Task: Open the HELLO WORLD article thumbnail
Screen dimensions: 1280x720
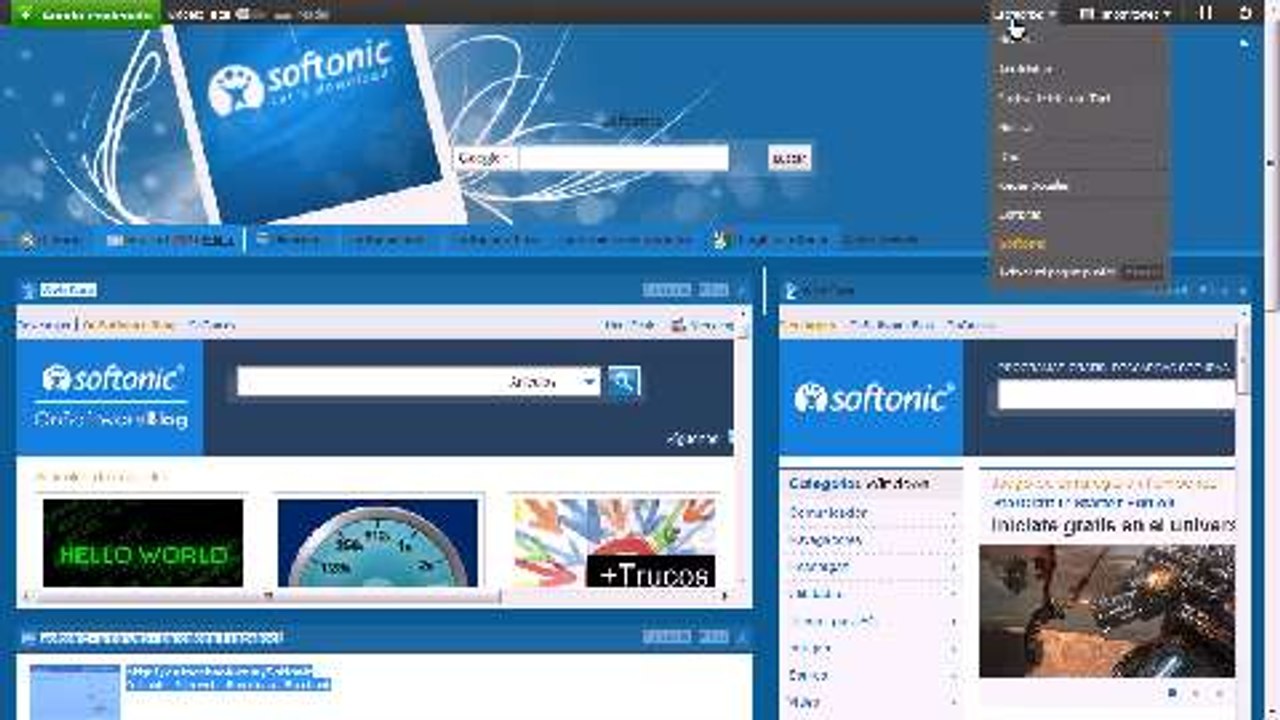Action: (143, 542)
